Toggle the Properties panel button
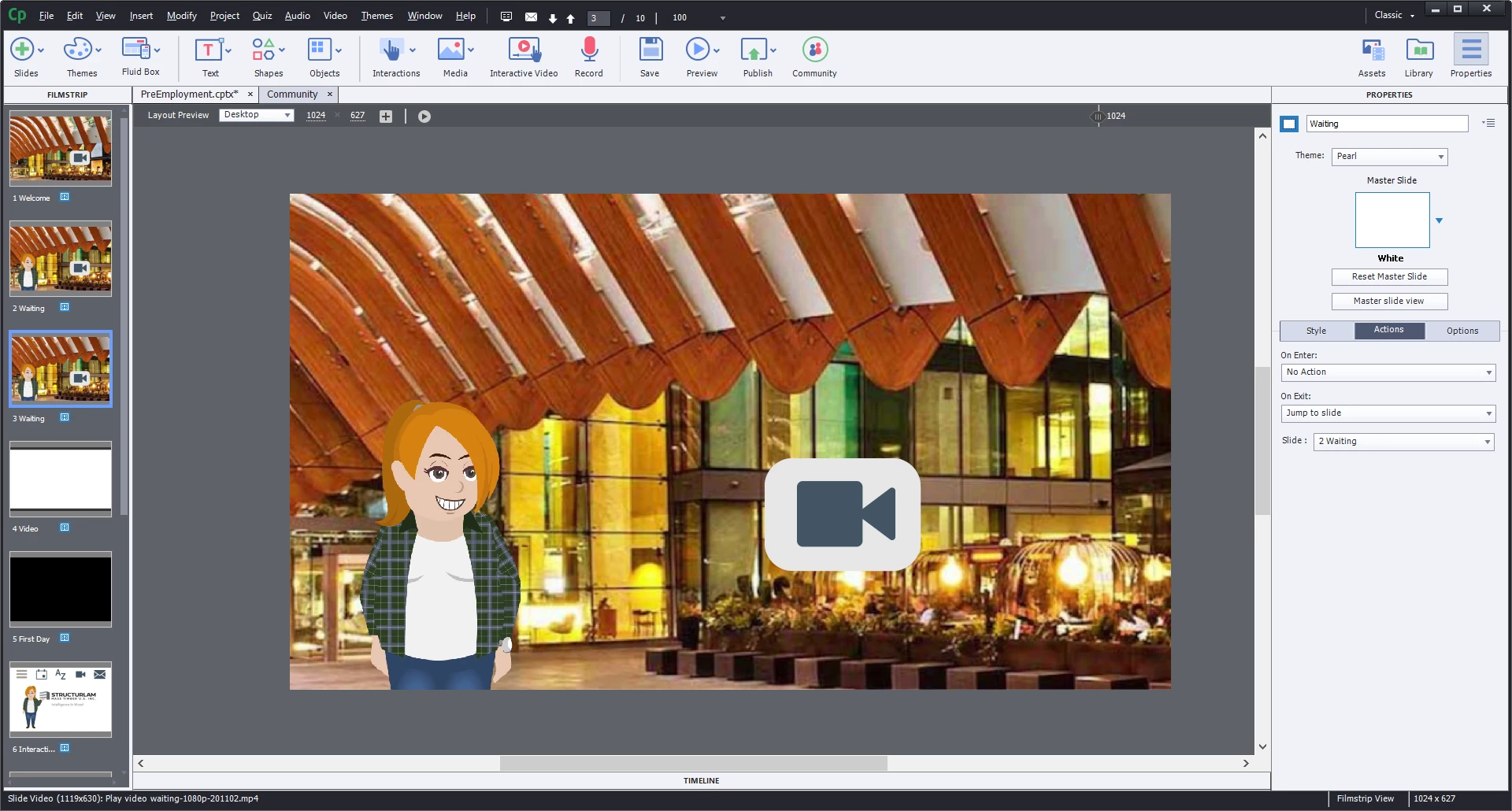Viewport: 1512px width, 811px height. point(1471,57)
